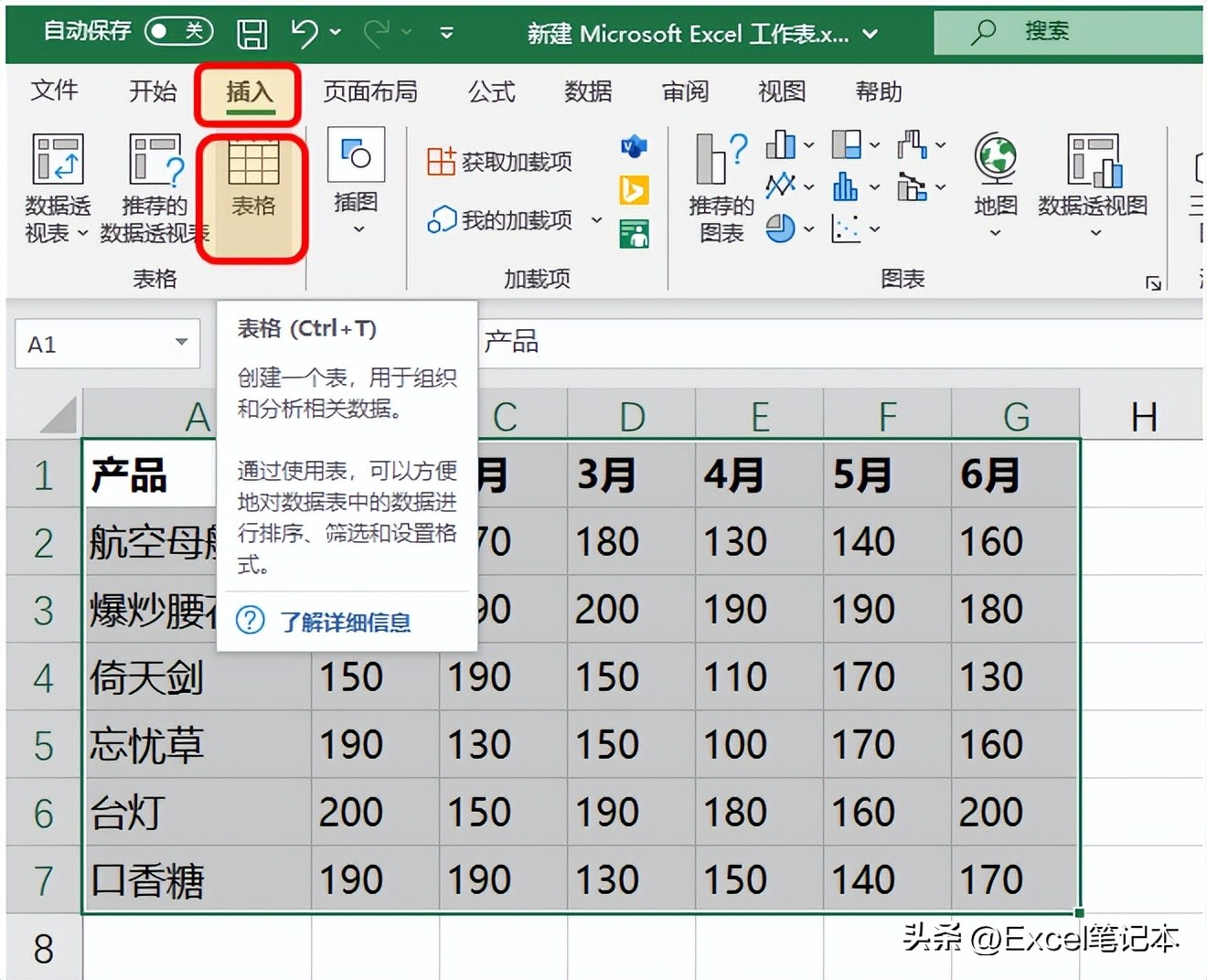
Task: Open the PivotTable (数据透视表) button
Action: coord(57,190)
